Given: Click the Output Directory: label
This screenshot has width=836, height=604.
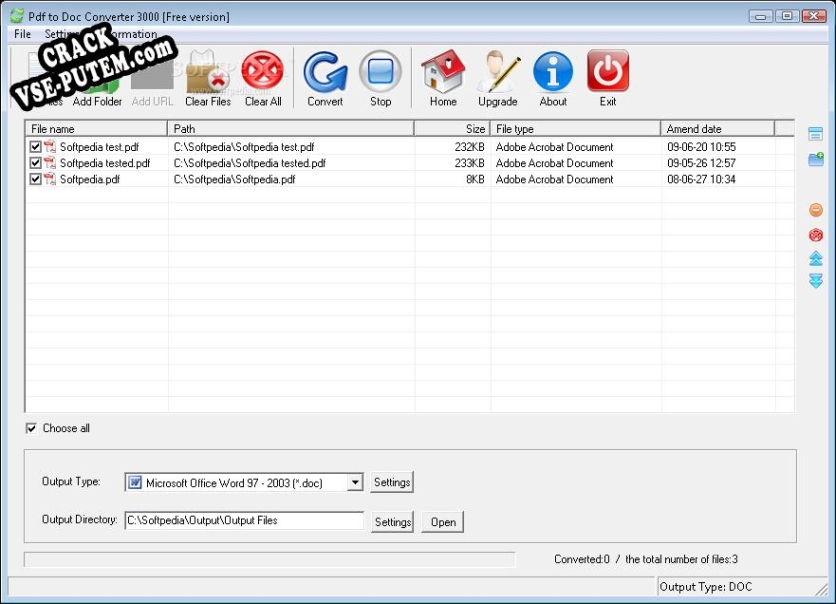Looking at the screenshot, I should coord(79,519).
